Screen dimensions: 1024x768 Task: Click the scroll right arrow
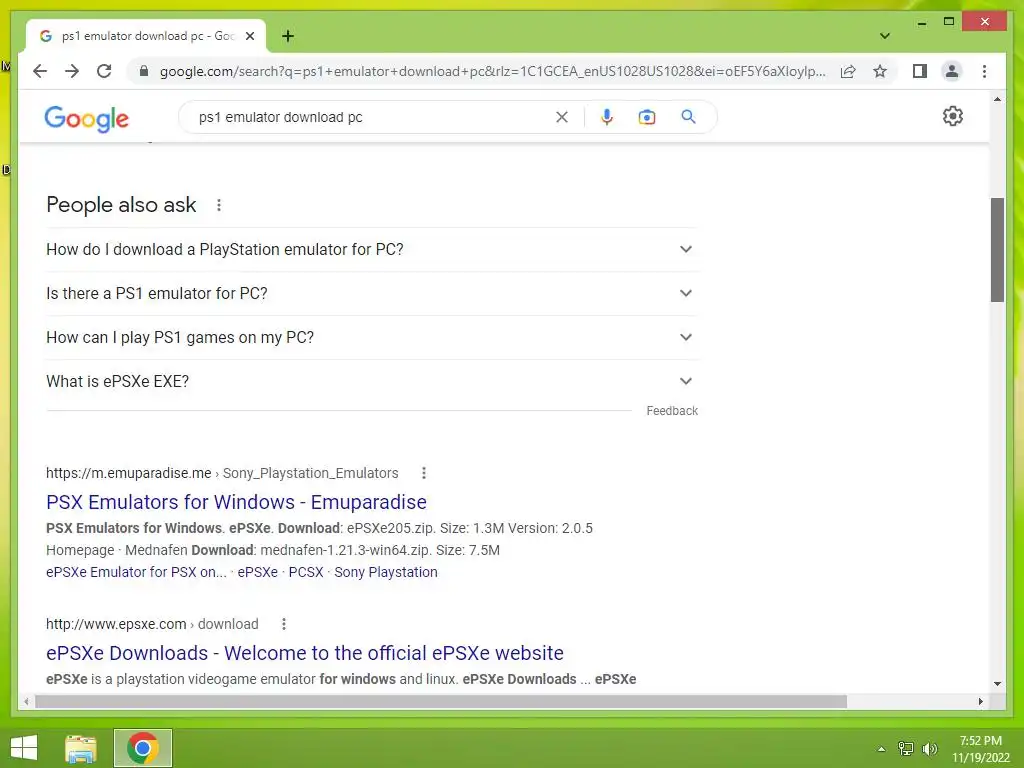pyautogui.click(x=980, y=701)
